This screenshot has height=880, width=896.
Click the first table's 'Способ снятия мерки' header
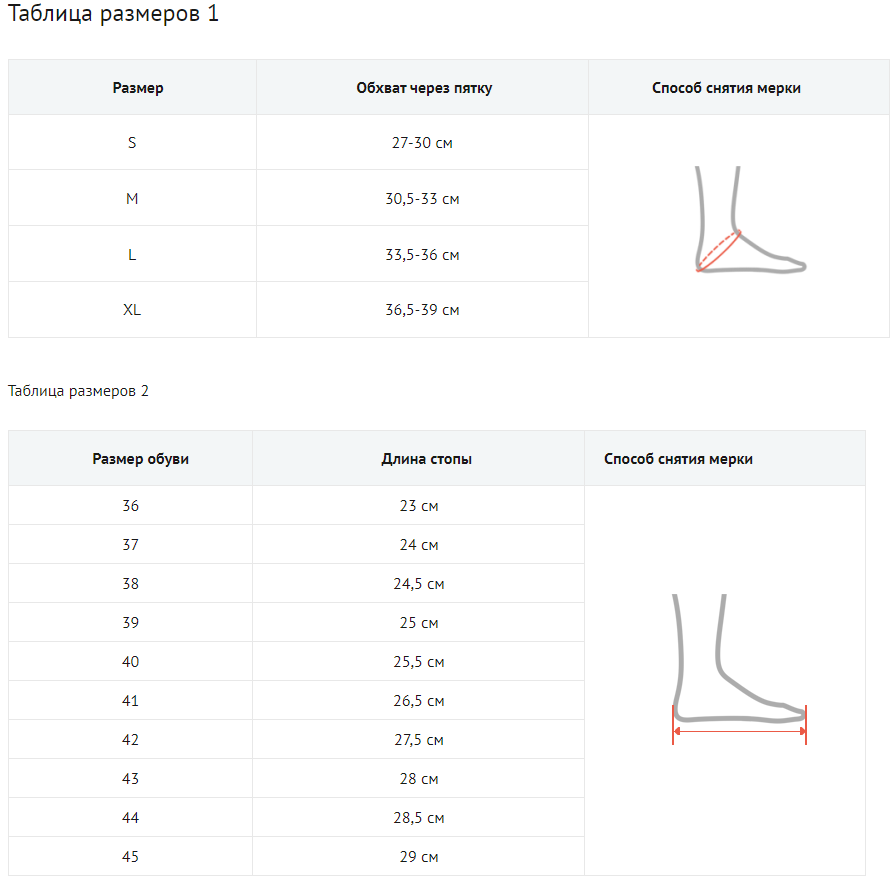pos(726,88)
